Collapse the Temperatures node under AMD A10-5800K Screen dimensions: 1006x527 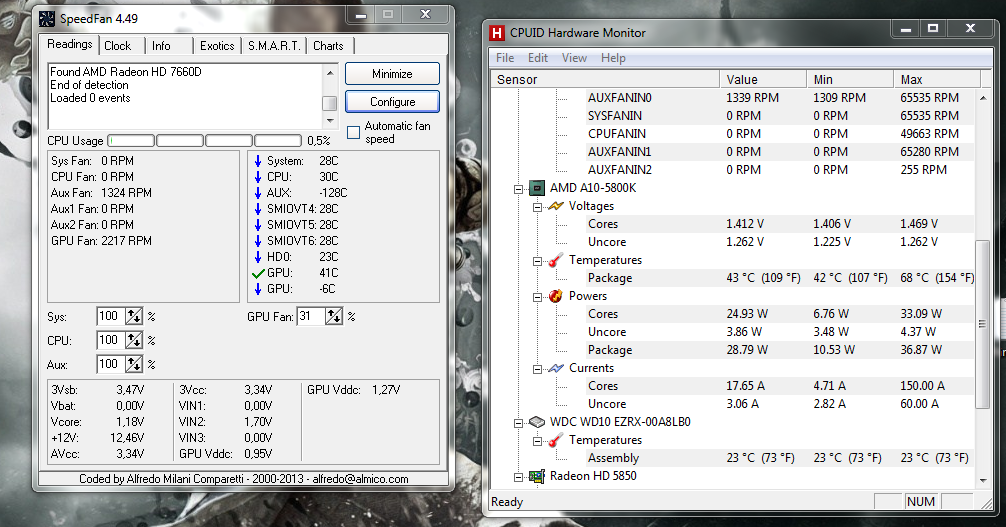538,261
